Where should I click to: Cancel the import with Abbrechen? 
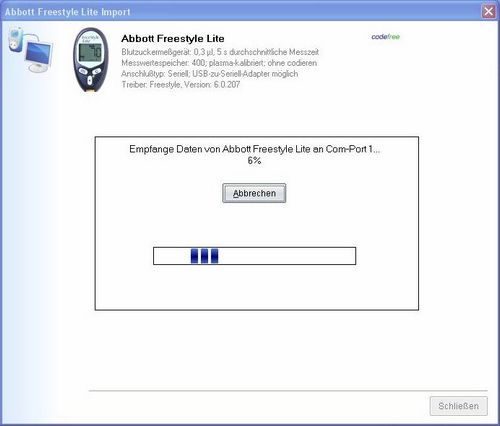(x=254, y=193)
